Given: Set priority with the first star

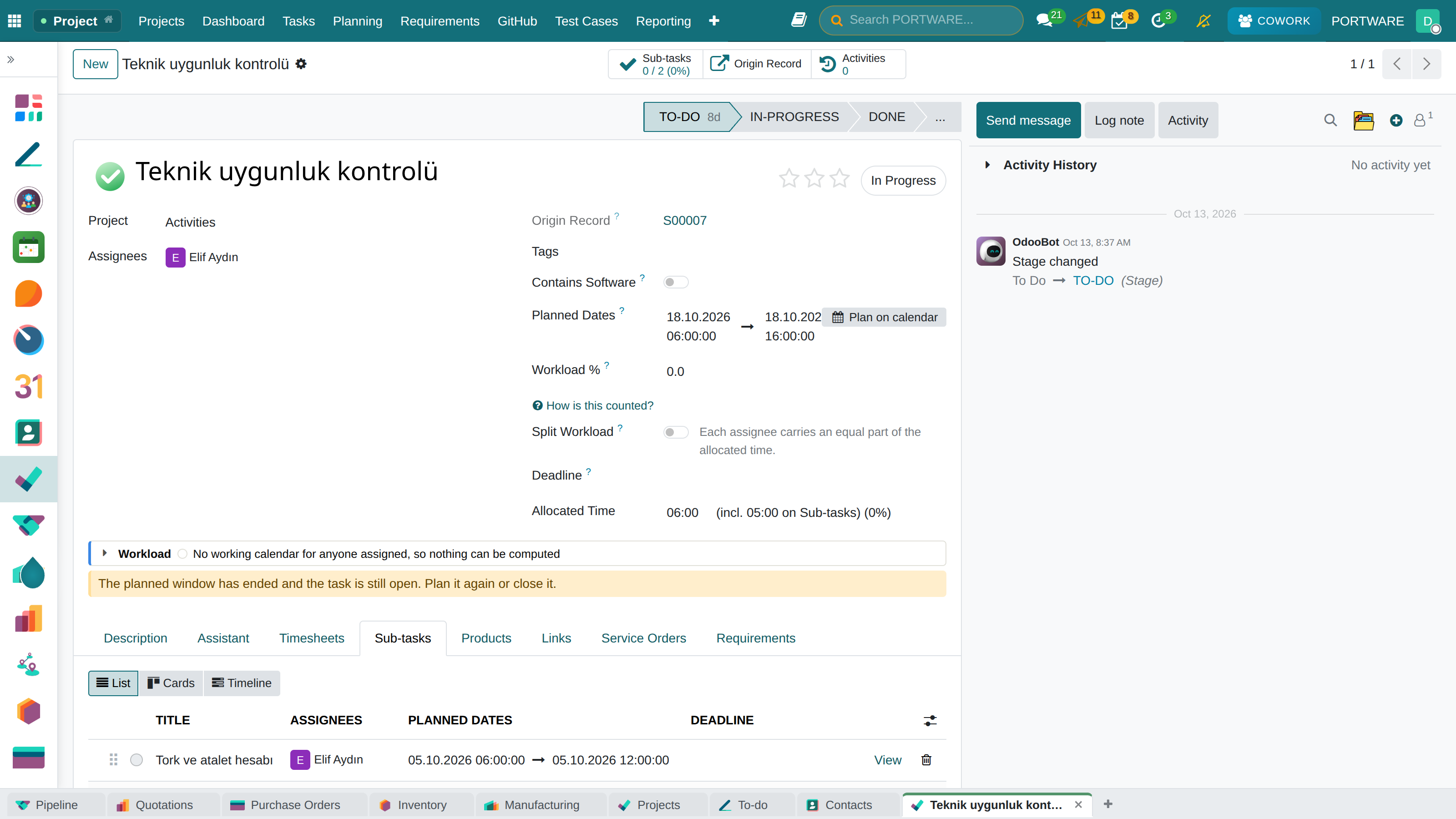Looking at the screenshot, I should tap(789, 179).
